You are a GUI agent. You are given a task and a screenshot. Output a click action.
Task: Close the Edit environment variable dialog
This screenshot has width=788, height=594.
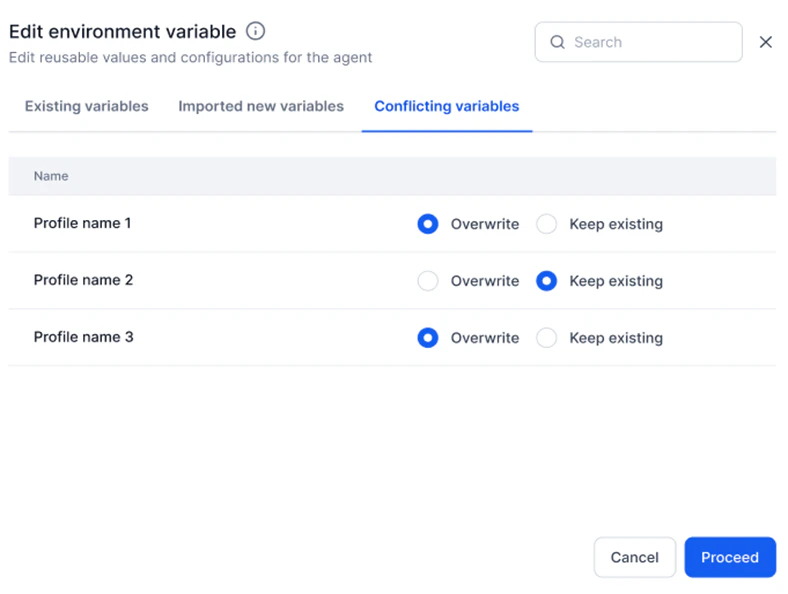tap(766, 42)
